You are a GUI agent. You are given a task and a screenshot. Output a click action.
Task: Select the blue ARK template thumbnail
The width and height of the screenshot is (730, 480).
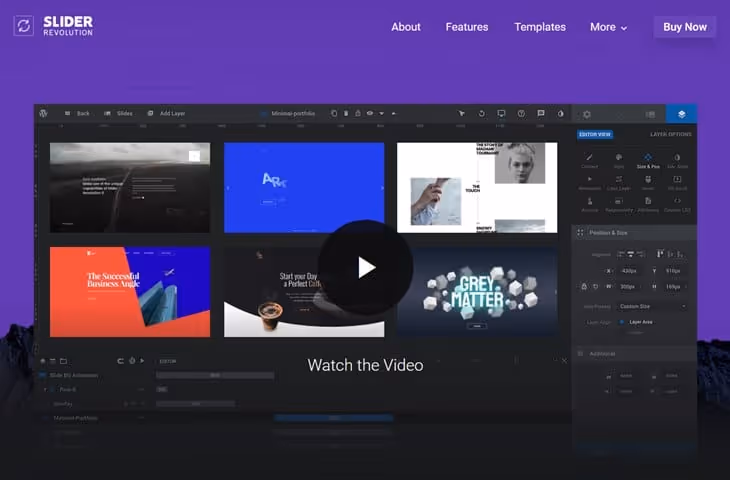pyautogui.click(x=304, y=188)
